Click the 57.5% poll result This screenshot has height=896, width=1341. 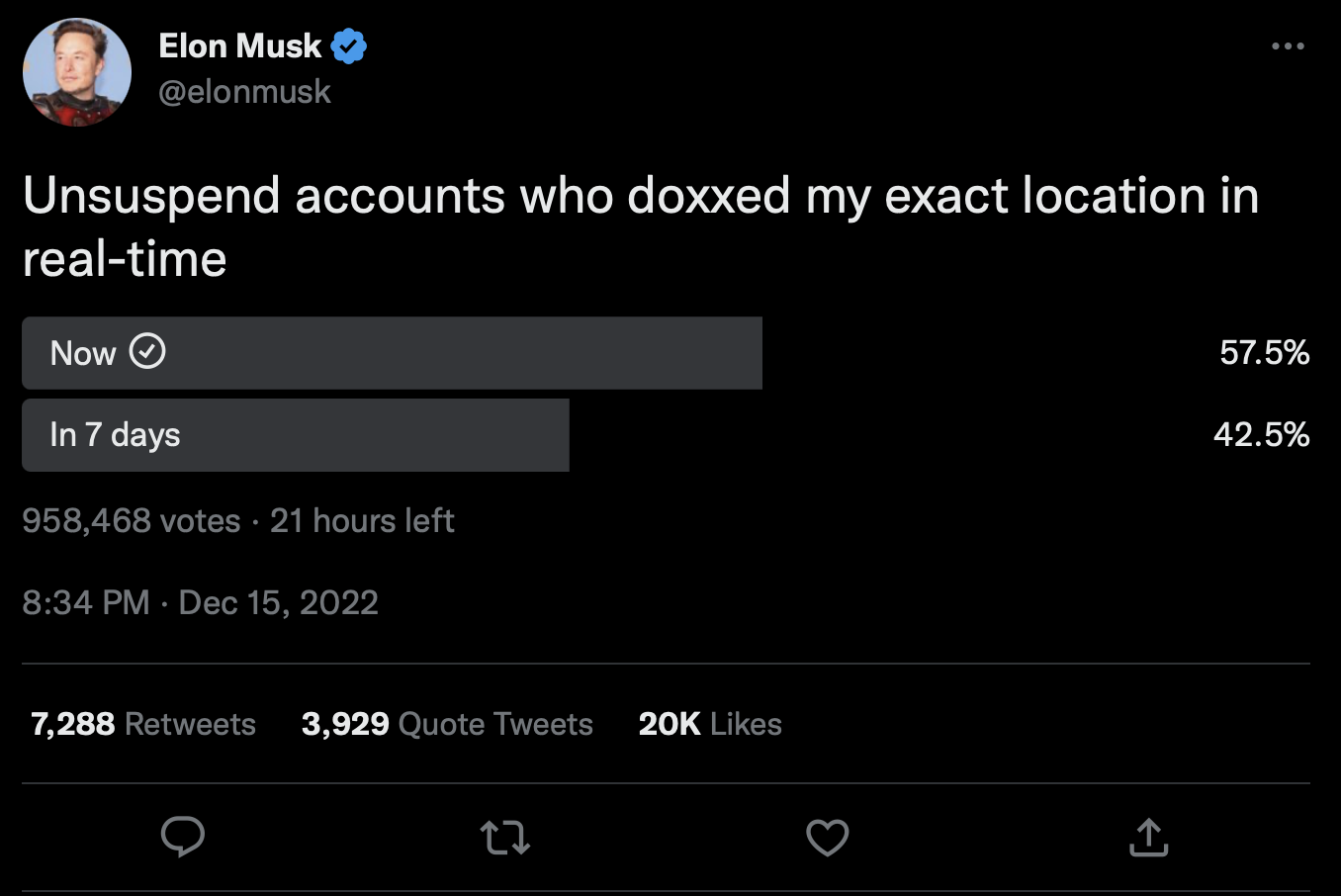(1264, 353)
